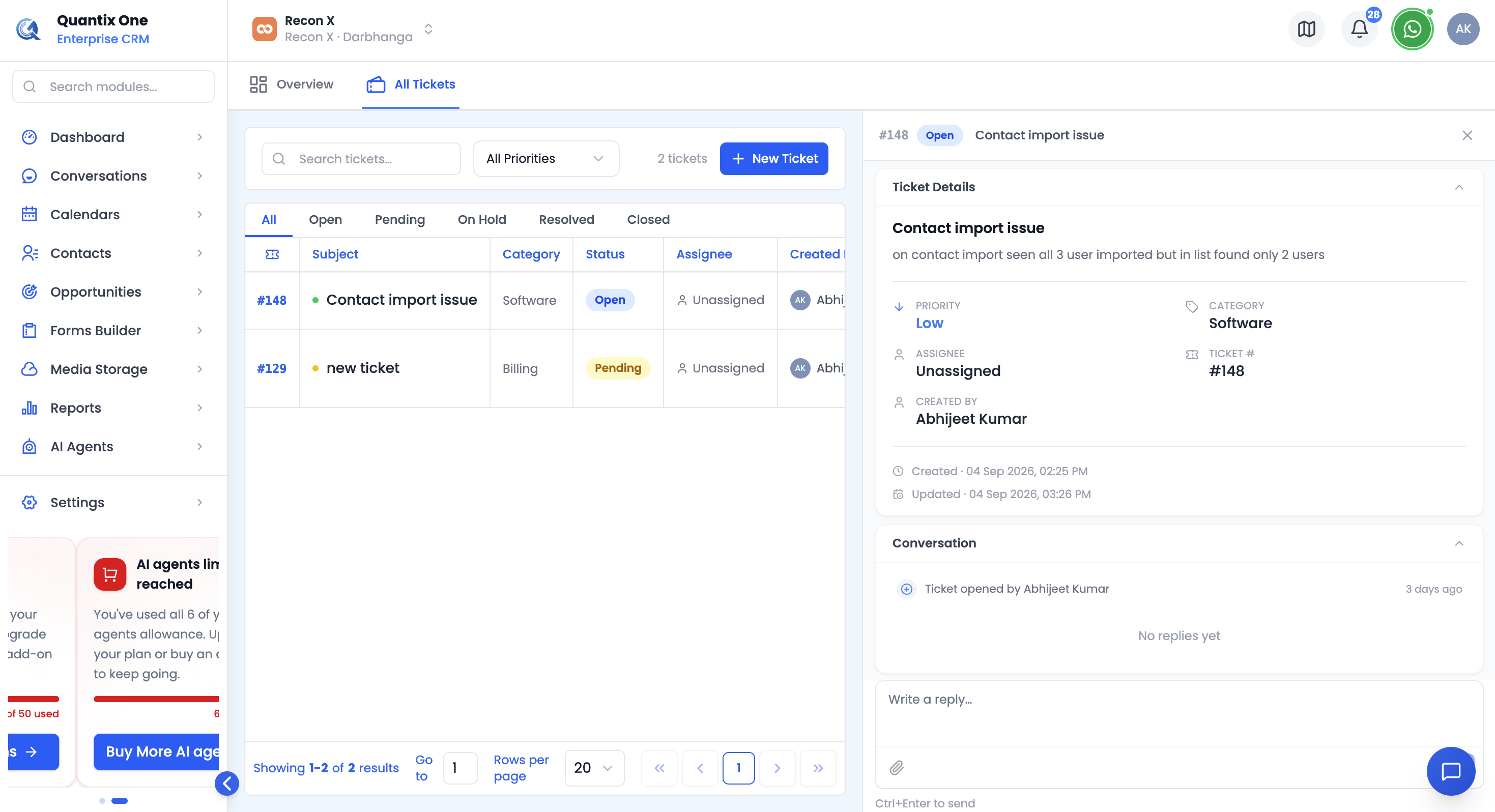This screenshot has width=1495, height=812.
Task: Click the New Ticket button
Action: tap(774, 158)
